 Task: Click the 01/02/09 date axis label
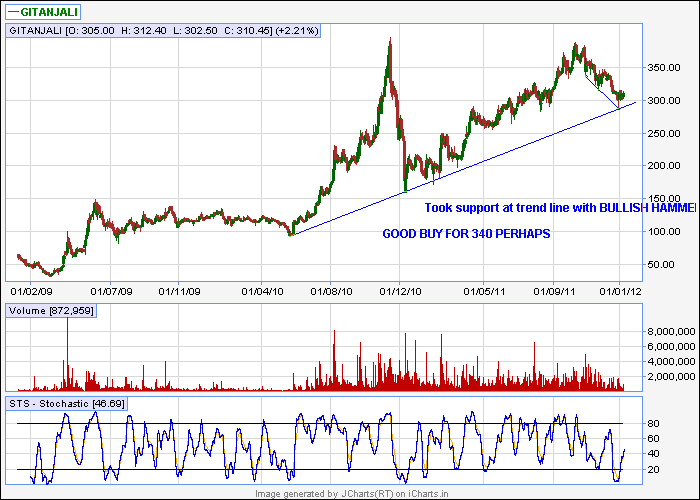(31, 292)
